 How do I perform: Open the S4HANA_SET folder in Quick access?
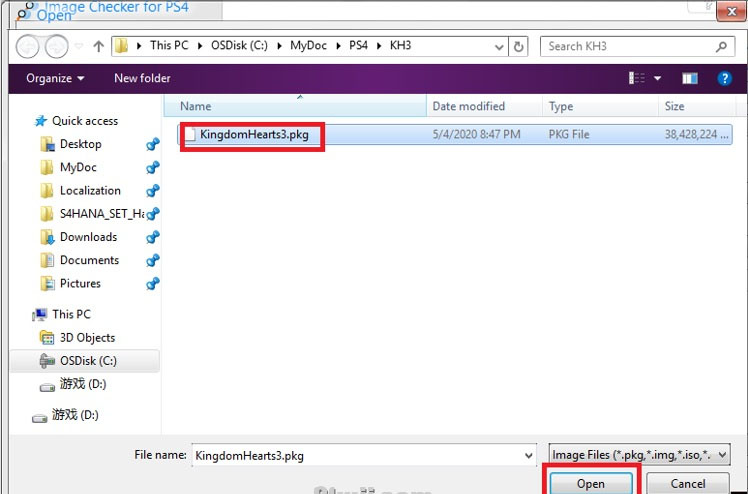102,214
